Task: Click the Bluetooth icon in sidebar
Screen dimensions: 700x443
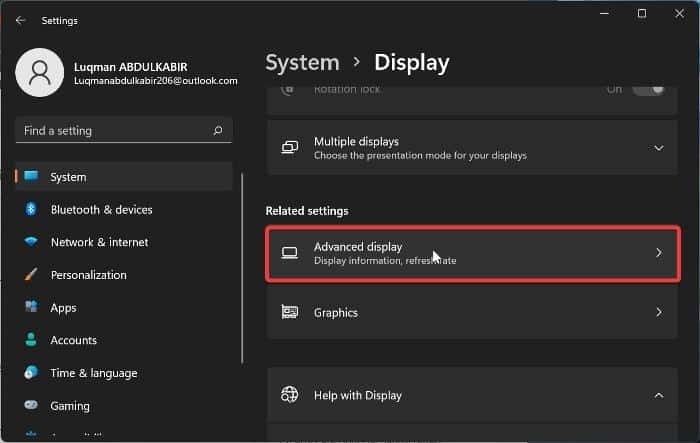Action: point(31,209)
